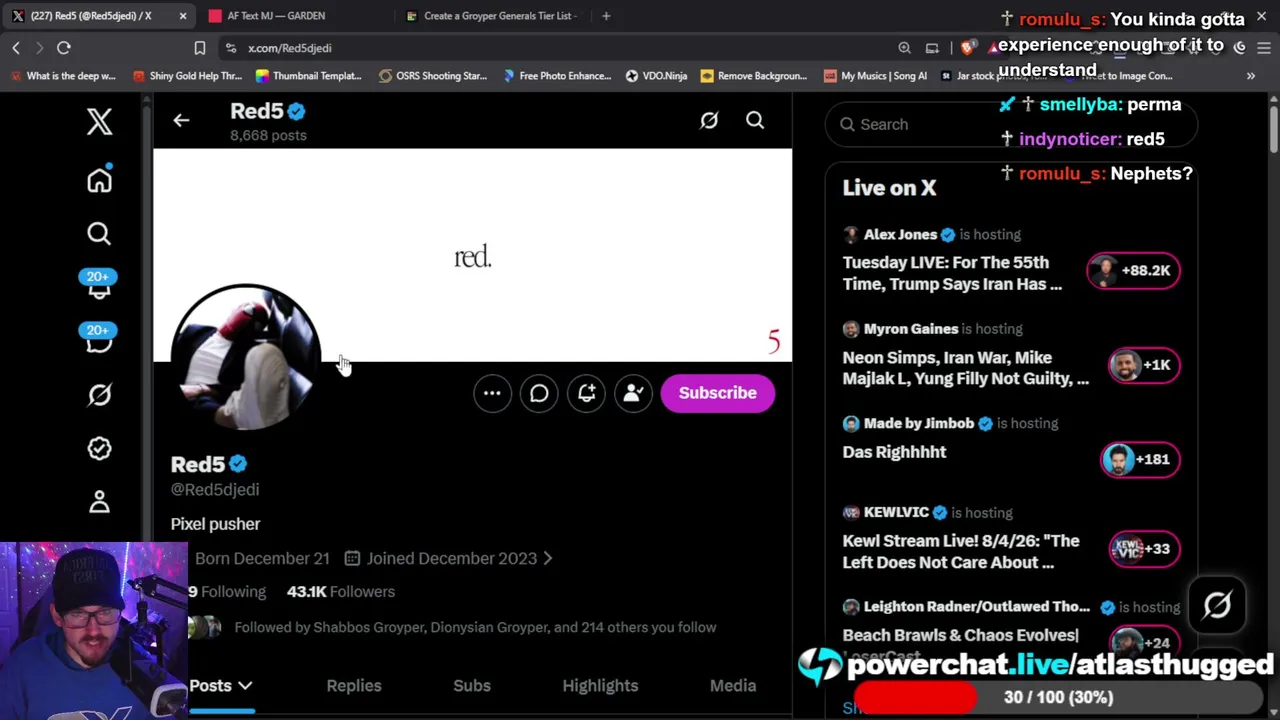This screenshot has height=720, width=1280.
Task: Search Red5's posts via header magnifier
Action: click(x=755, y=121)
